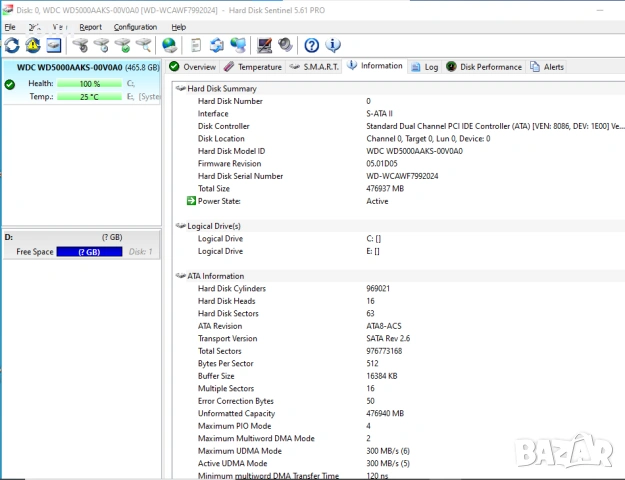Click the blue information 'i' toolbar icon

pyautogui.click(x=333, y=45)
